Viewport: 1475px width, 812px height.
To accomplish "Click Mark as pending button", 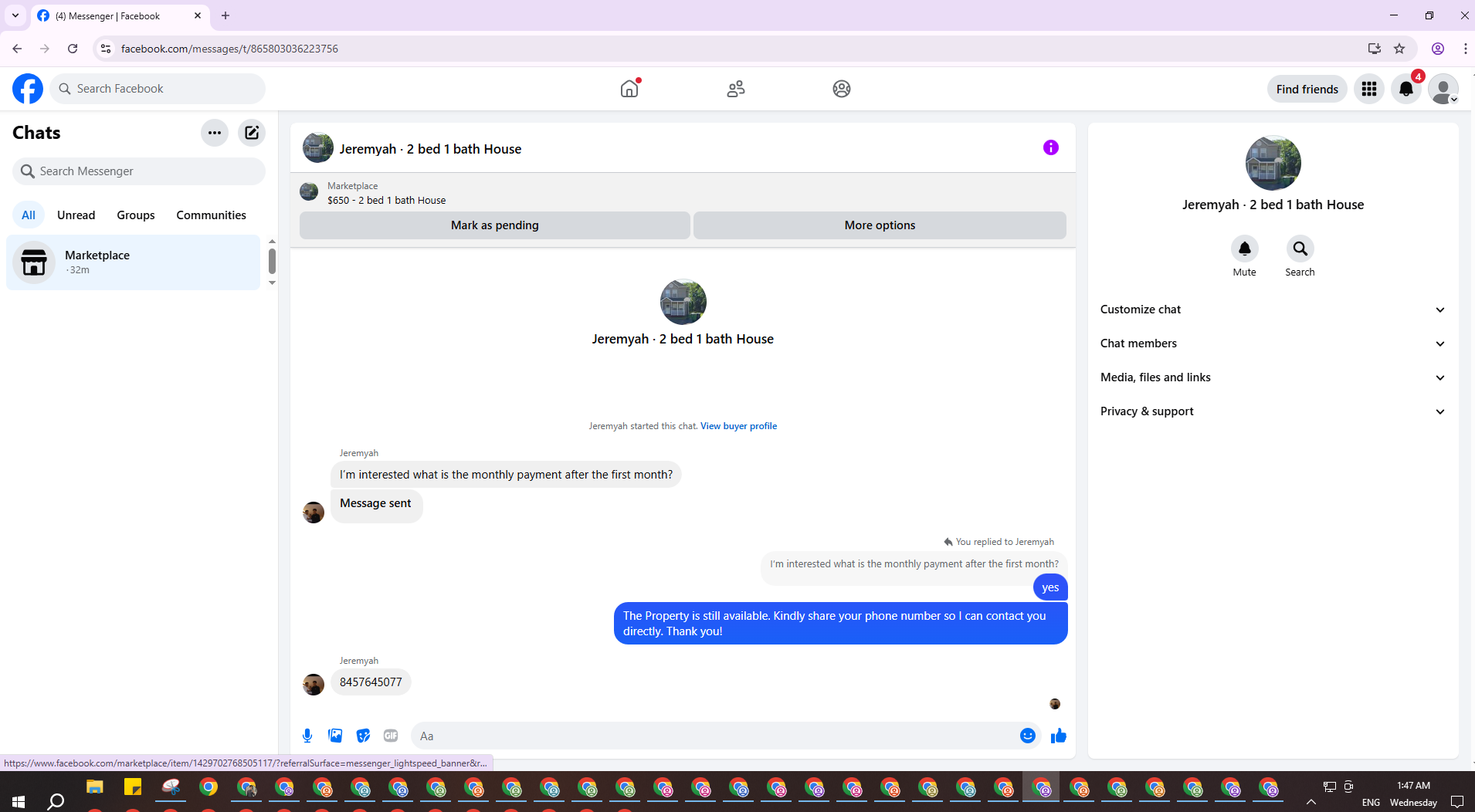I will (495, 225).
